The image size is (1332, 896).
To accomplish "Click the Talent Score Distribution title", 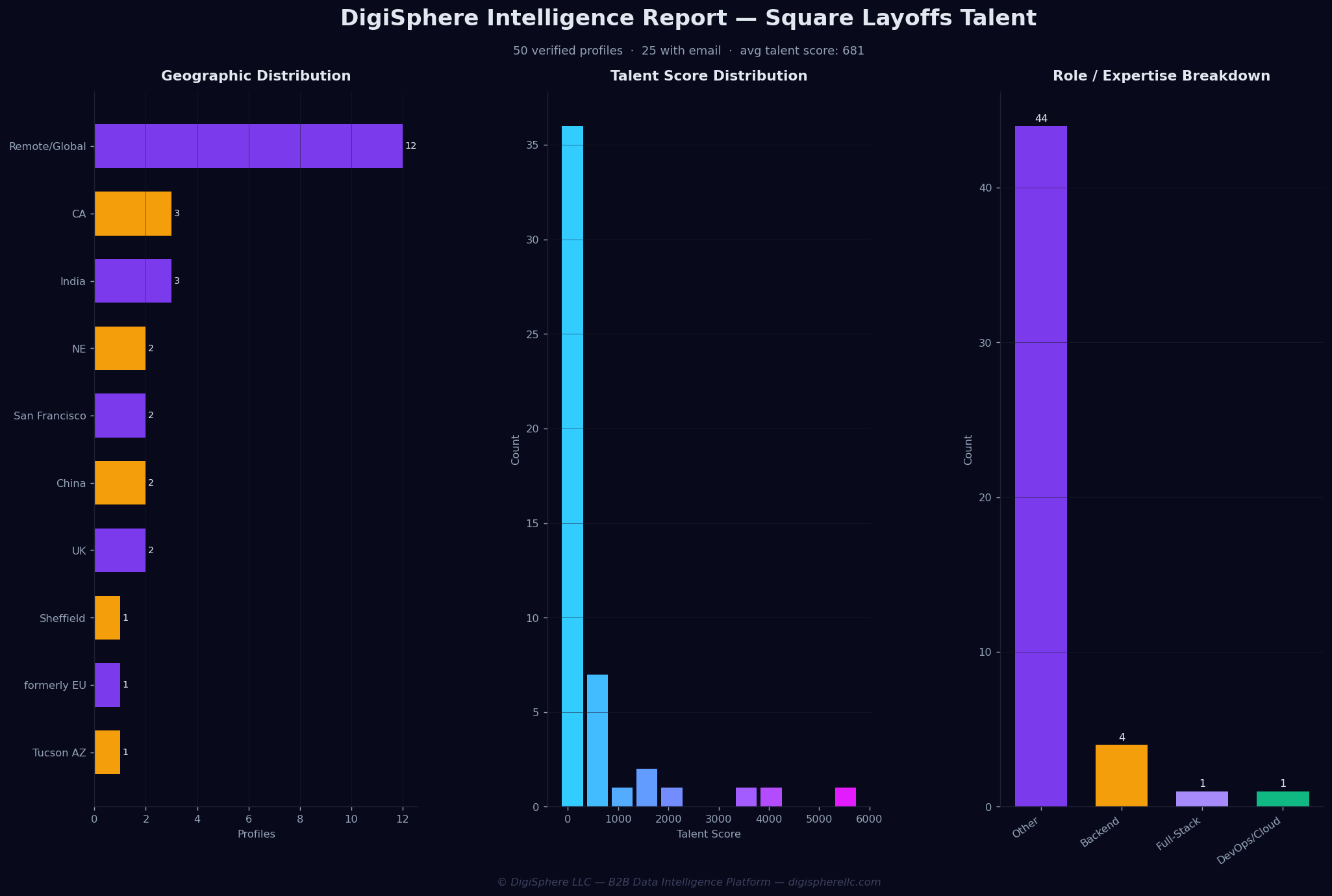I will [709, 76].
